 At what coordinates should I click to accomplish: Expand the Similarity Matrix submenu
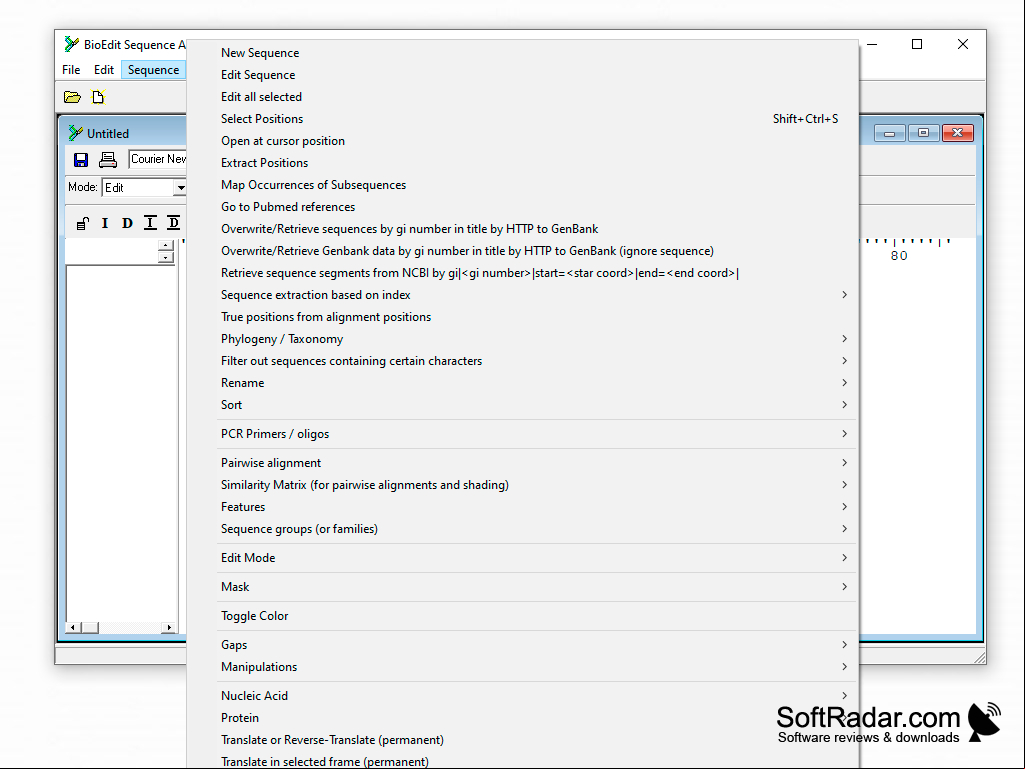522,485
